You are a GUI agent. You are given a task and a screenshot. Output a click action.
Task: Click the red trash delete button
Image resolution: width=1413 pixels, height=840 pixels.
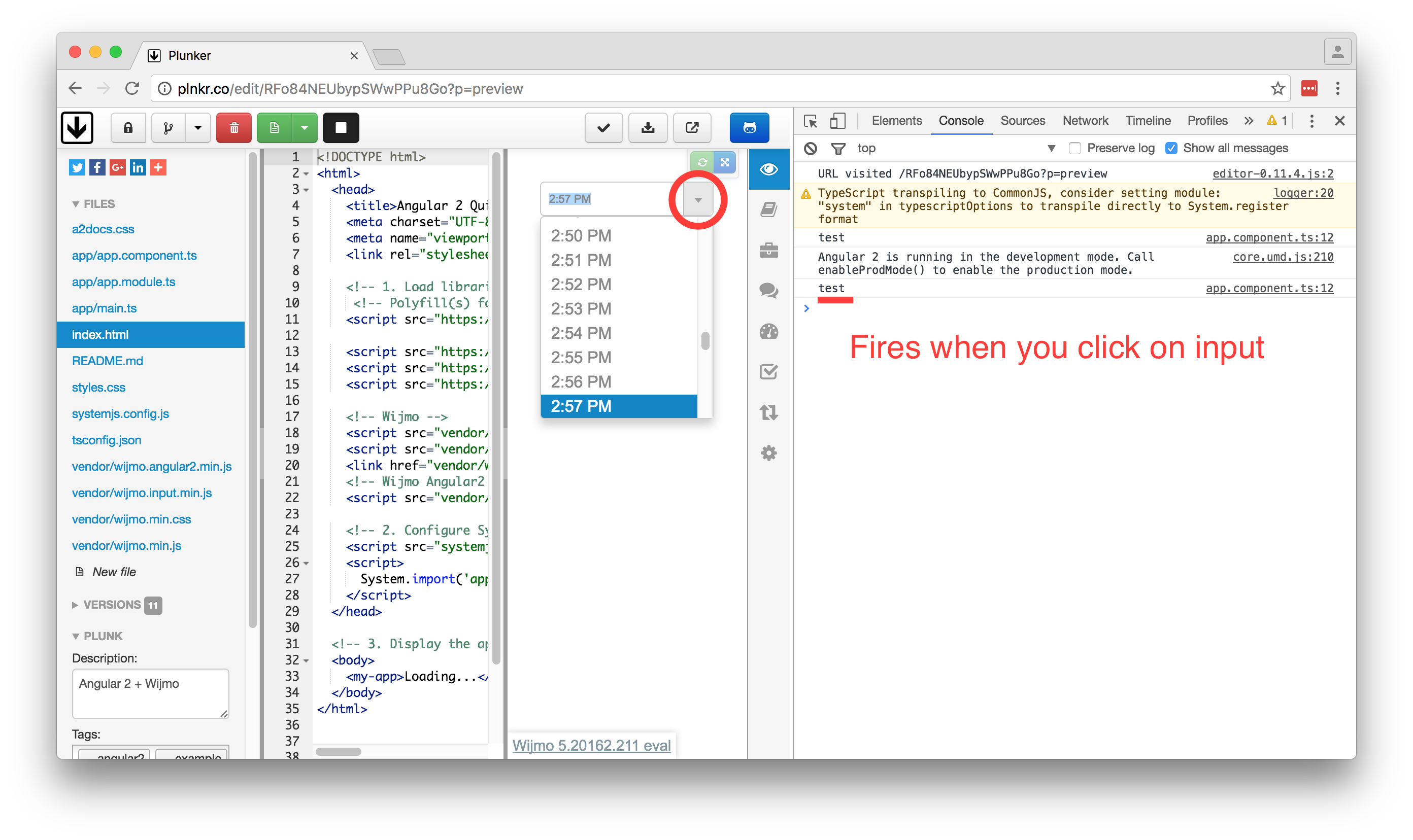234,128
